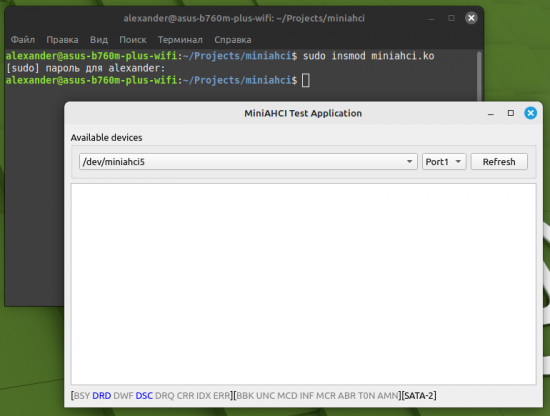Click the AMN error flag
Image resolution: width=550 pixels, height=416 pixels.
click(388, 396)
